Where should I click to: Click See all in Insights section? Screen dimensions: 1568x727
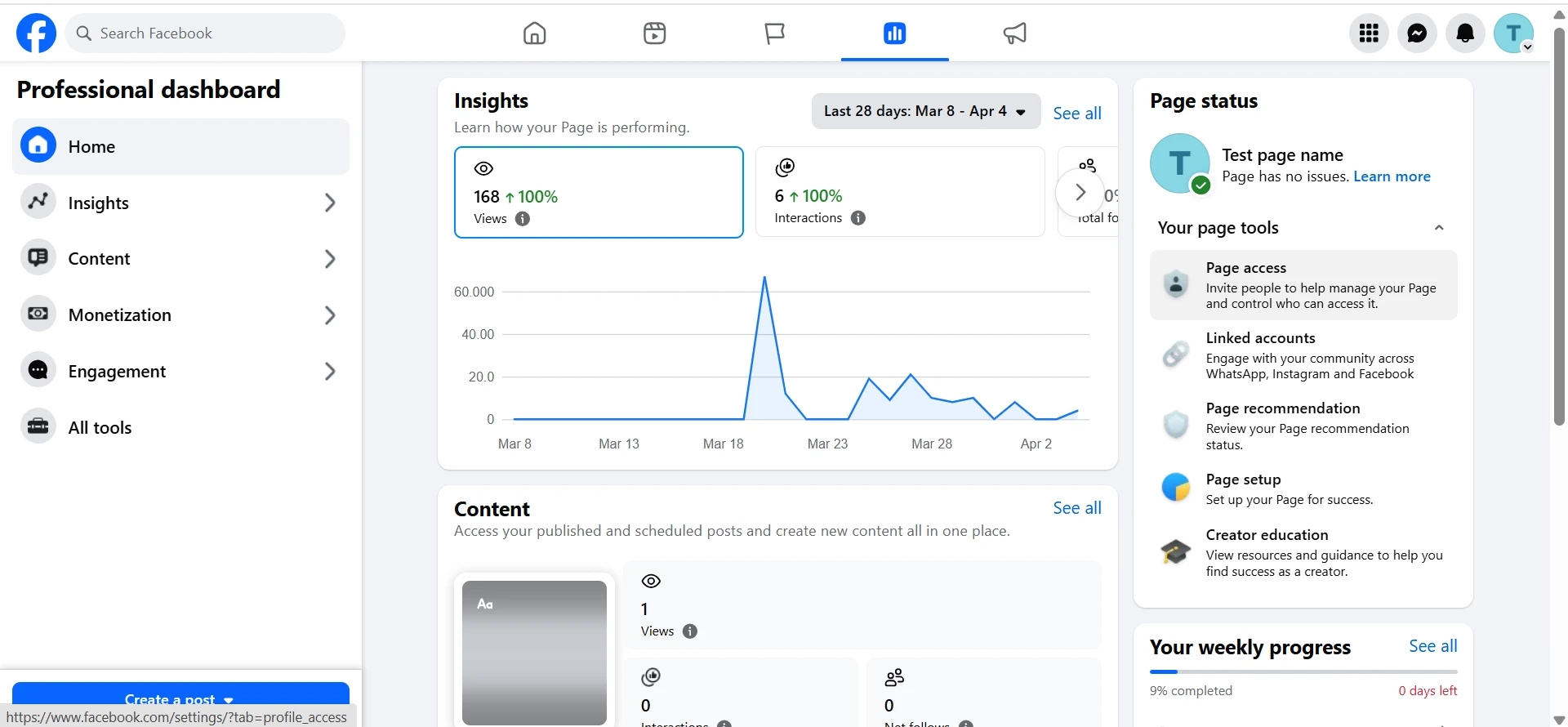tap(1076, 114)
